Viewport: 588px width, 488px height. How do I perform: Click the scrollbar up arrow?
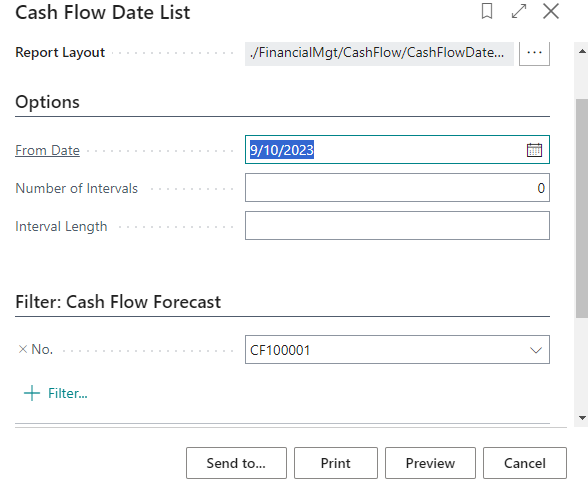[582, 51]
